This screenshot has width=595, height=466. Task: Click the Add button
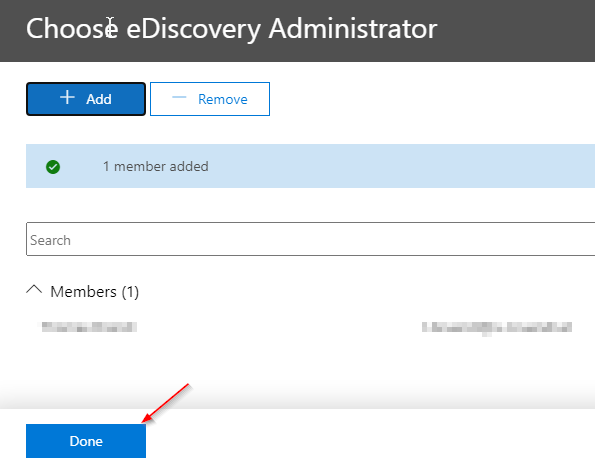tap(86, 99)
